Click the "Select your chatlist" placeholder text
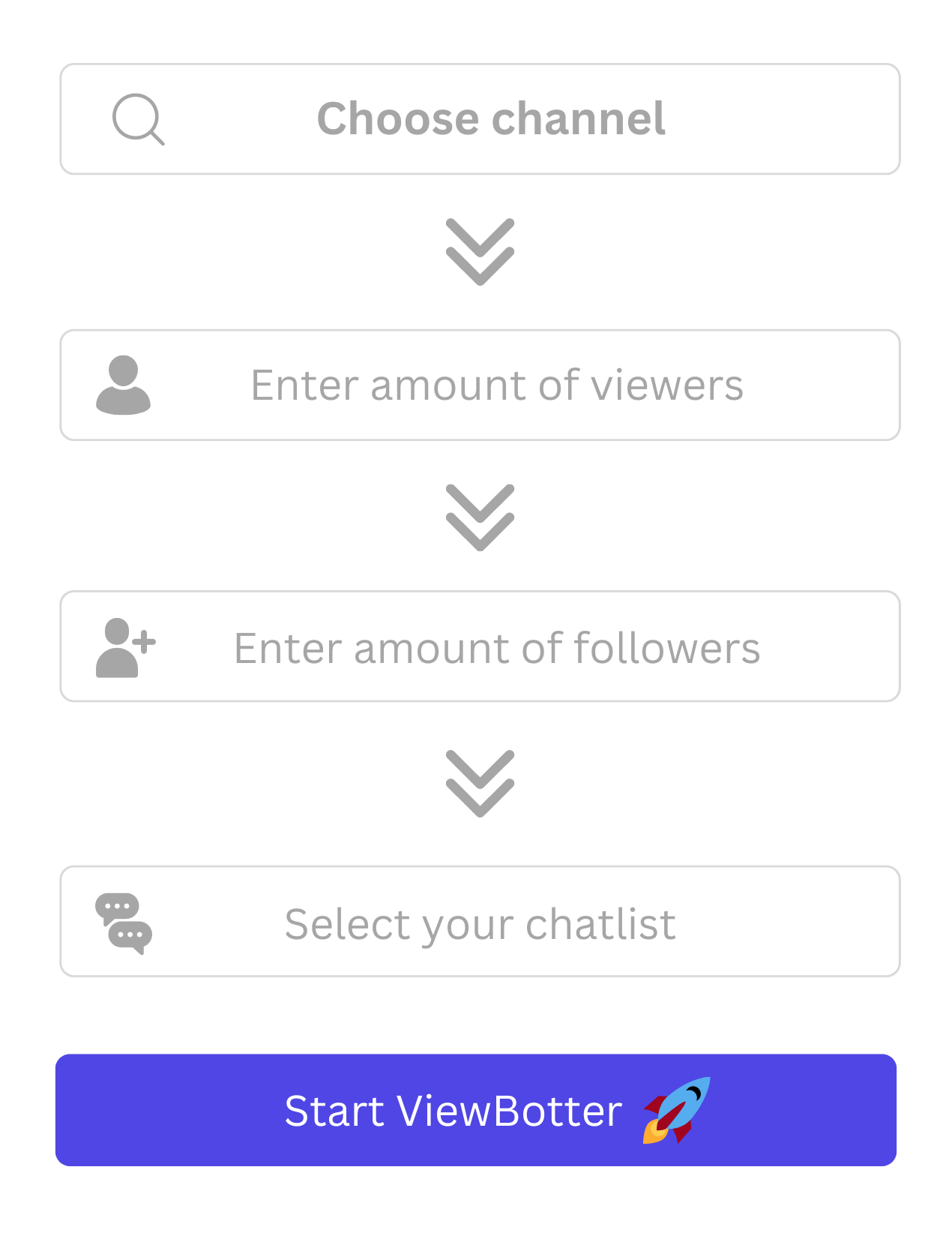The height and width of the screenshot is (1239, 952). pyautogui.click(x=480, y=923)
